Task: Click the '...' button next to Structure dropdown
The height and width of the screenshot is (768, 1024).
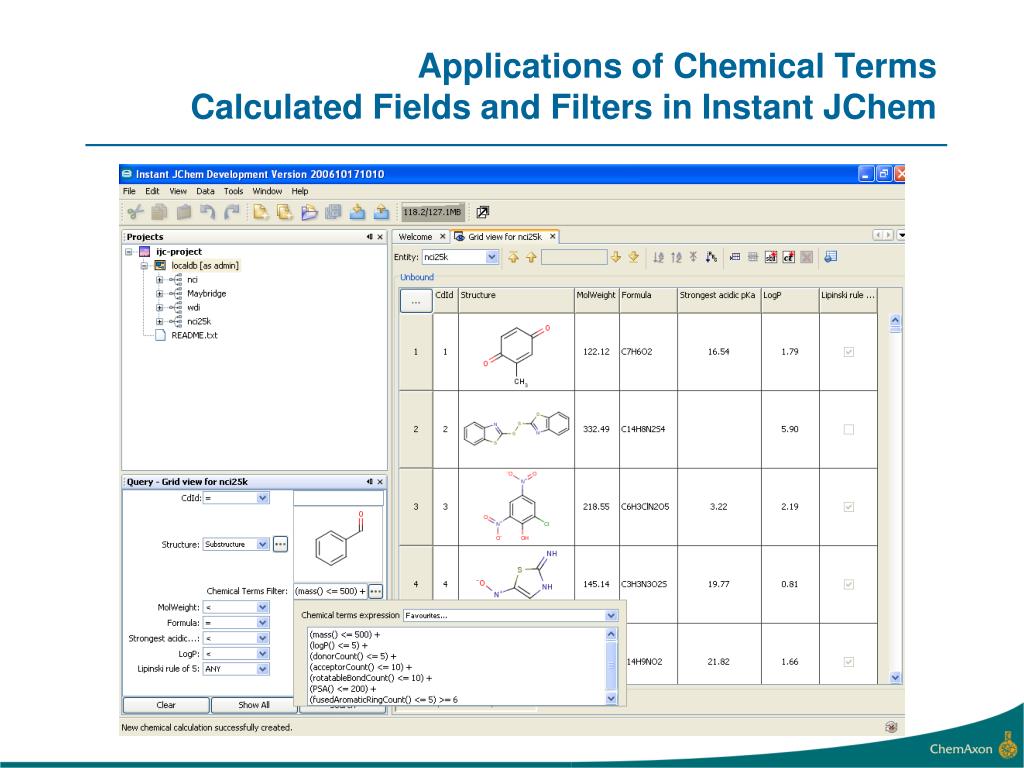Action: pyautogui.click(x=280, y=544)
